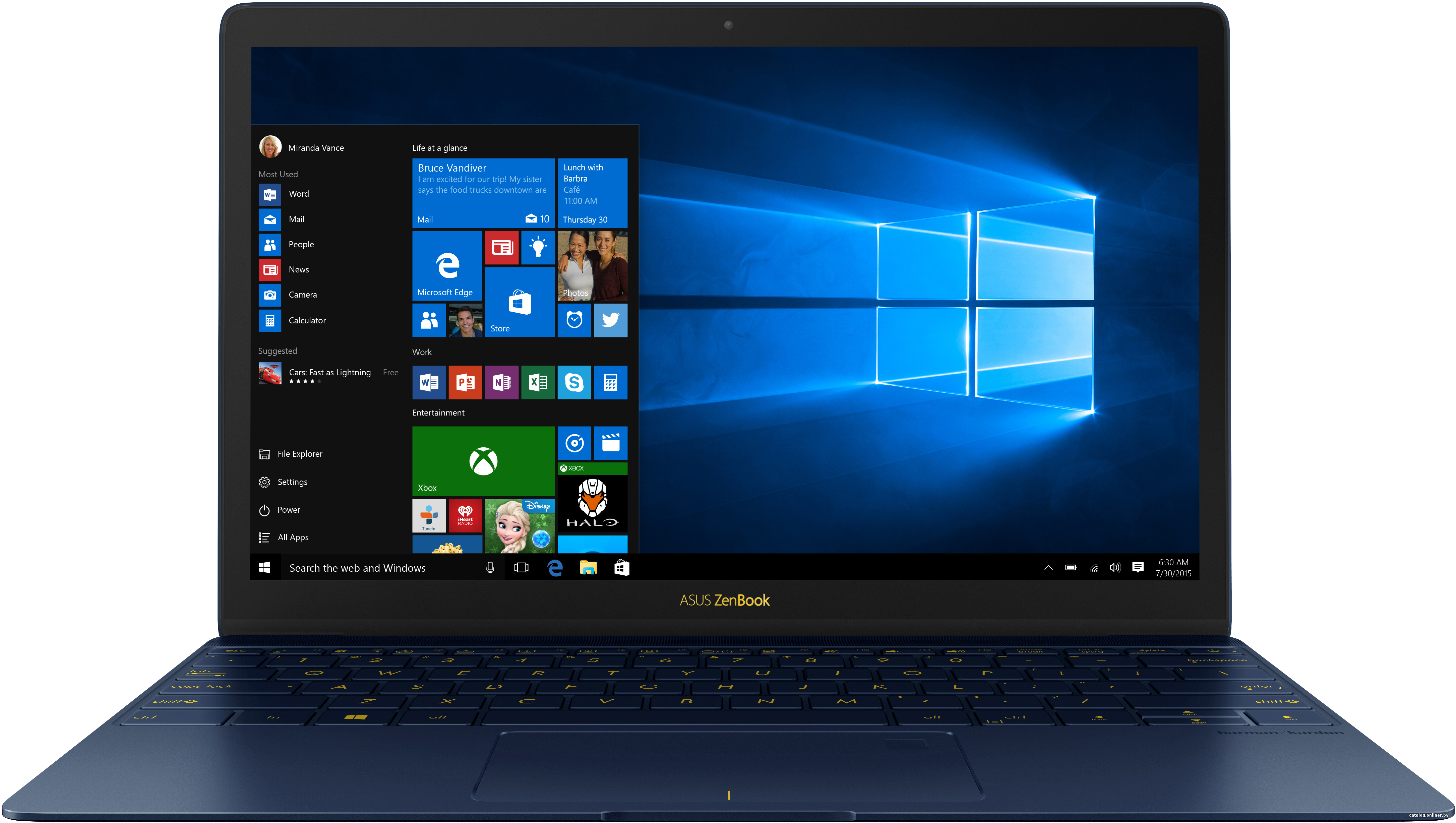Image resolution: width=1456 pixels, height=823 pixels.
Task: Expand hidden icons in the system tray
Action: click(x=1048, y=568)
